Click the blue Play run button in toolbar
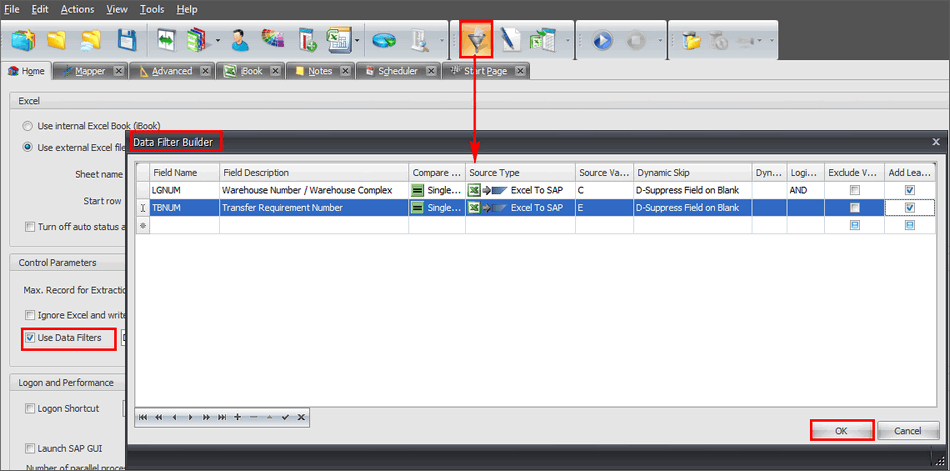 (601, 41)
